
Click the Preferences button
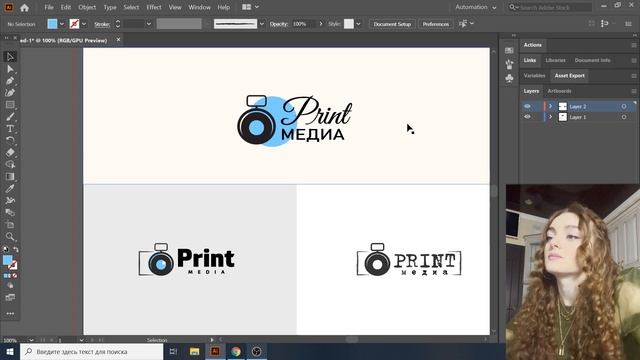click(x=436, y=24)
